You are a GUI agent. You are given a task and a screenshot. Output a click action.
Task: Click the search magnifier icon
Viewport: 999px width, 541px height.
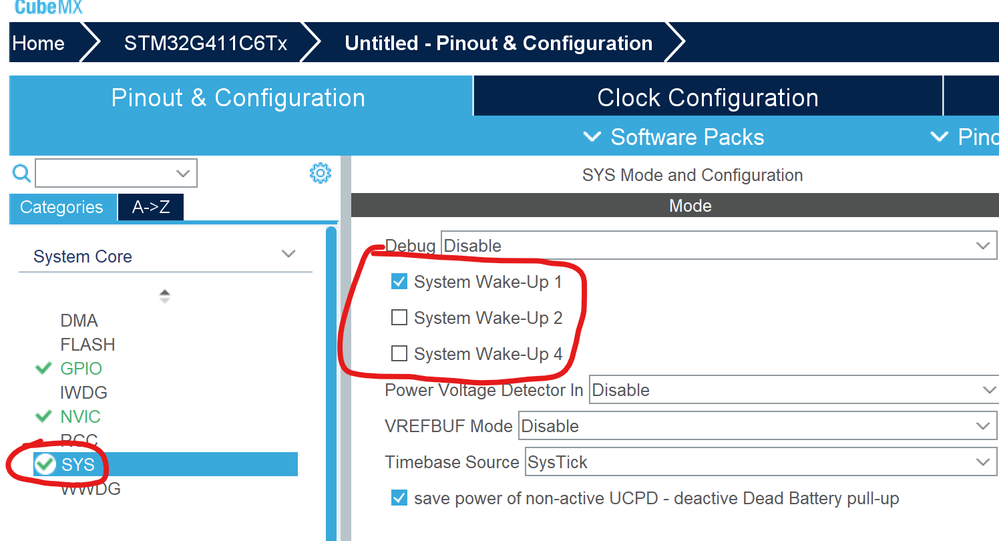21,174
